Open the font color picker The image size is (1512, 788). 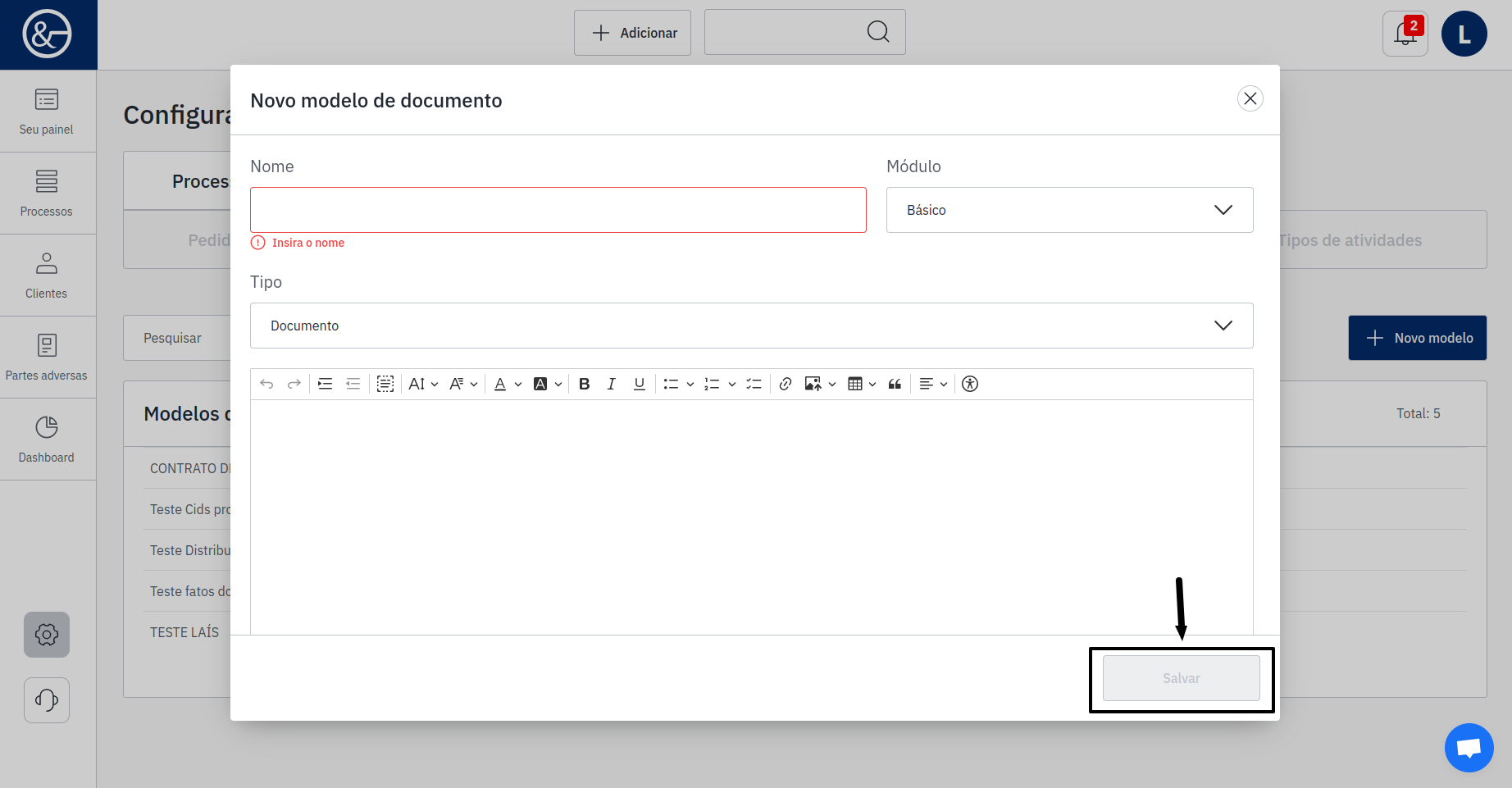click(x=508, y=384)
